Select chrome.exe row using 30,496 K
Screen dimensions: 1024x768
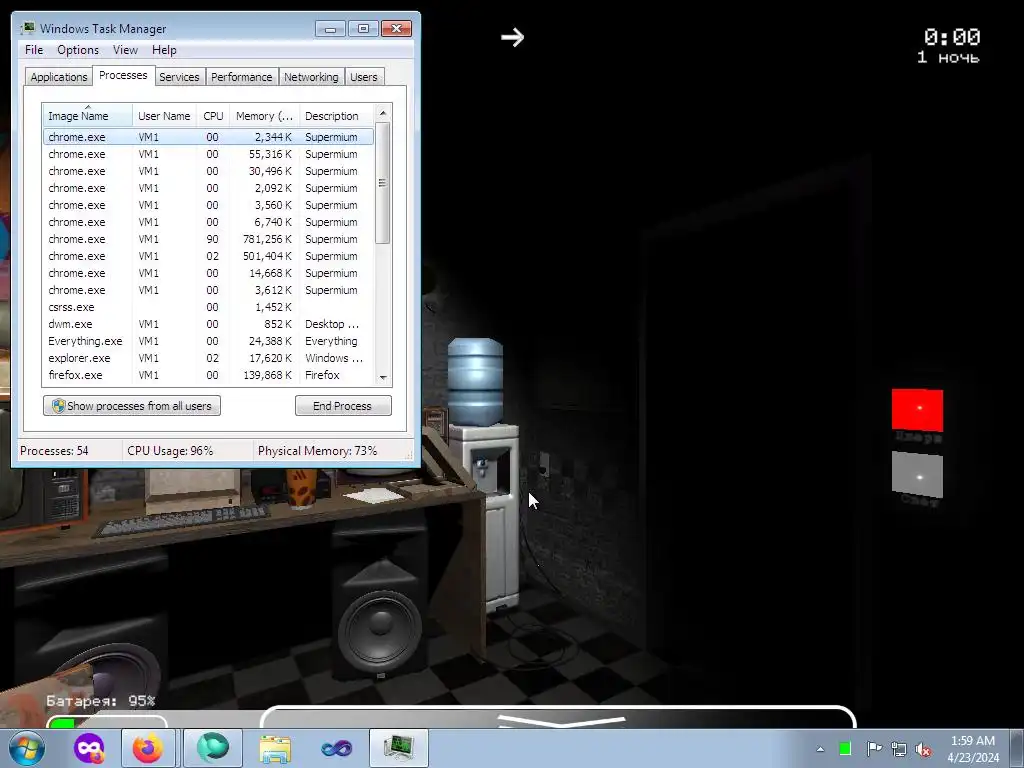tap(208, 171)
